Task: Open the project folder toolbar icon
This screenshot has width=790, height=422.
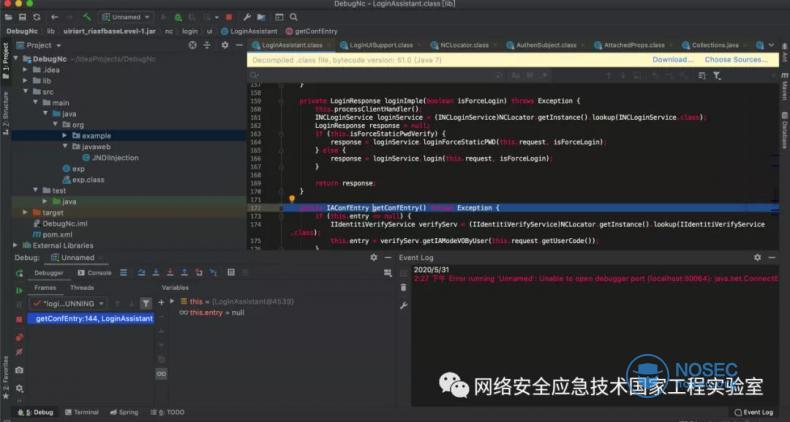Action: click(x=8, y=17)
